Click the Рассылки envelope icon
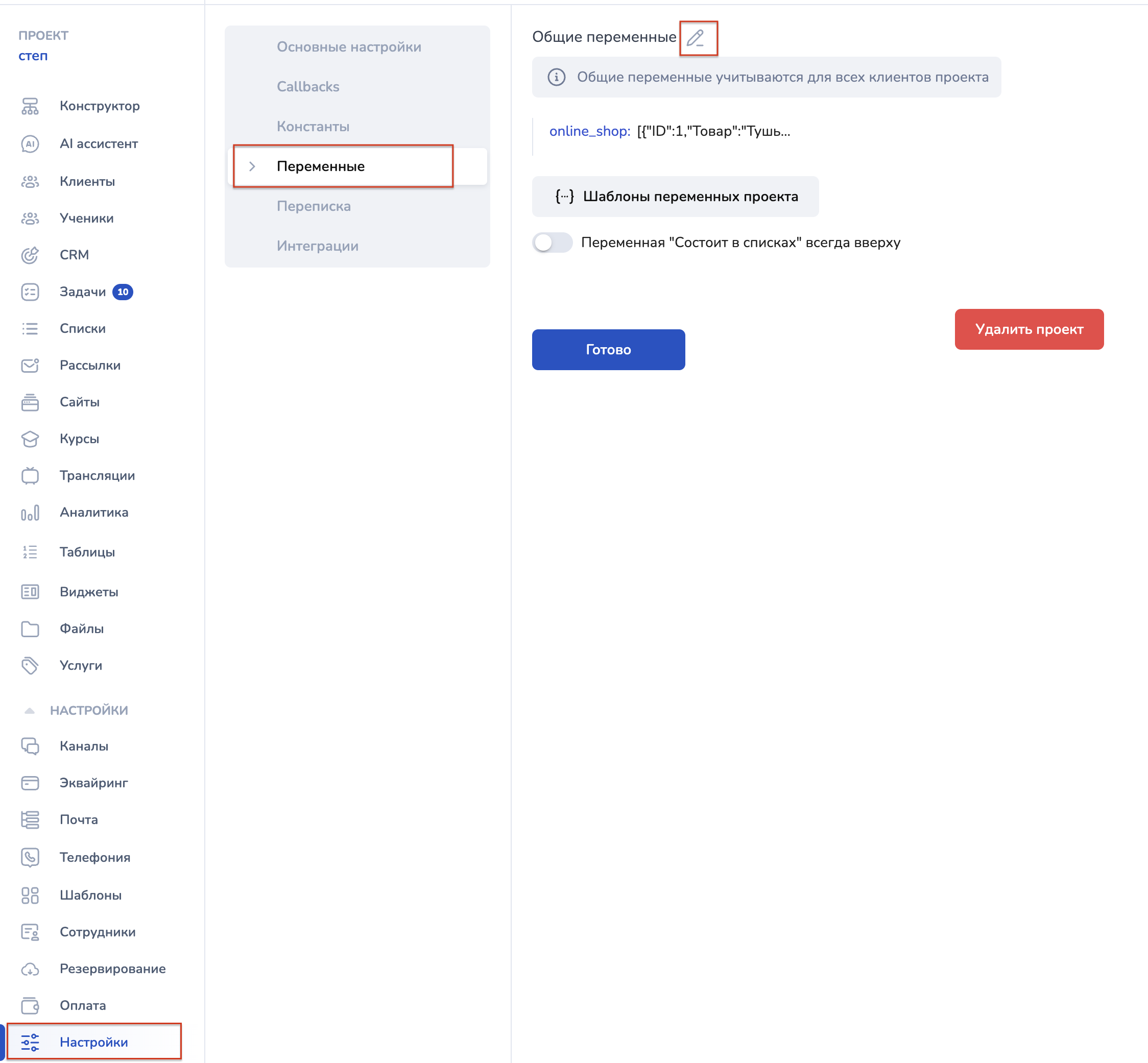Viewport: 1148px width, 1063px height. click(30, 365)
